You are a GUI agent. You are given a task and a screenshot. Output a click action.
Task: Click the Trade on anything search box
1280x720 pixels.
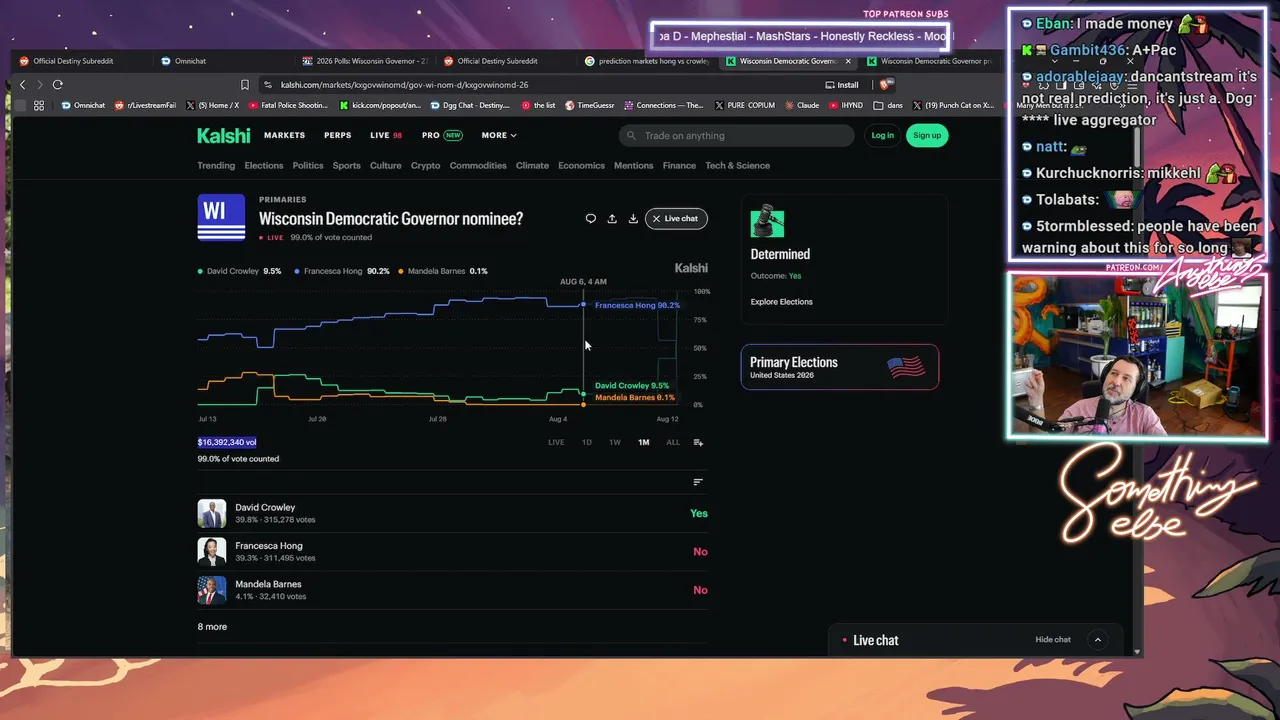pos(737,135)
